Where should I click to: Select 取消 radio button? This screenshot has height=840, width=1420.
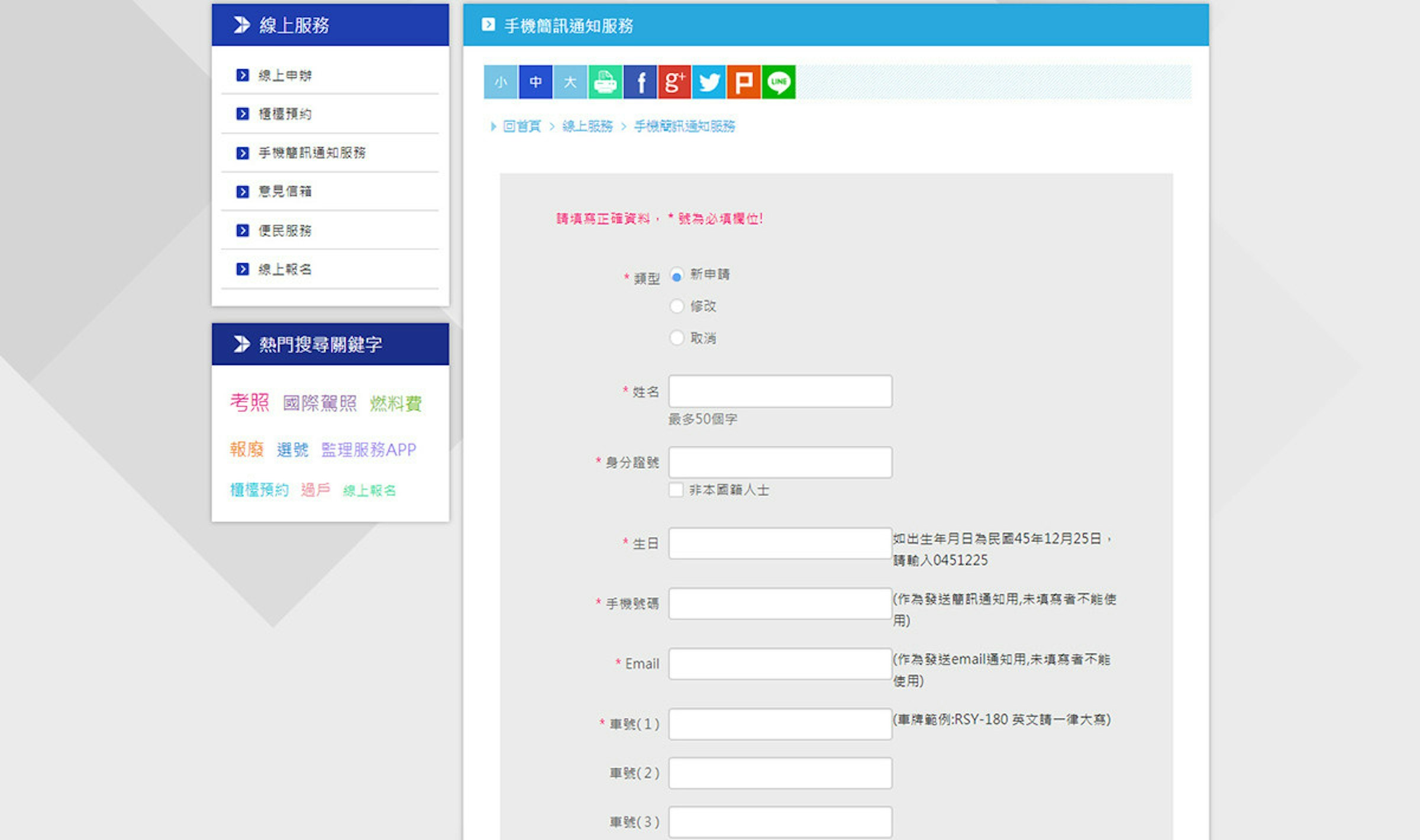coord(677,338)
